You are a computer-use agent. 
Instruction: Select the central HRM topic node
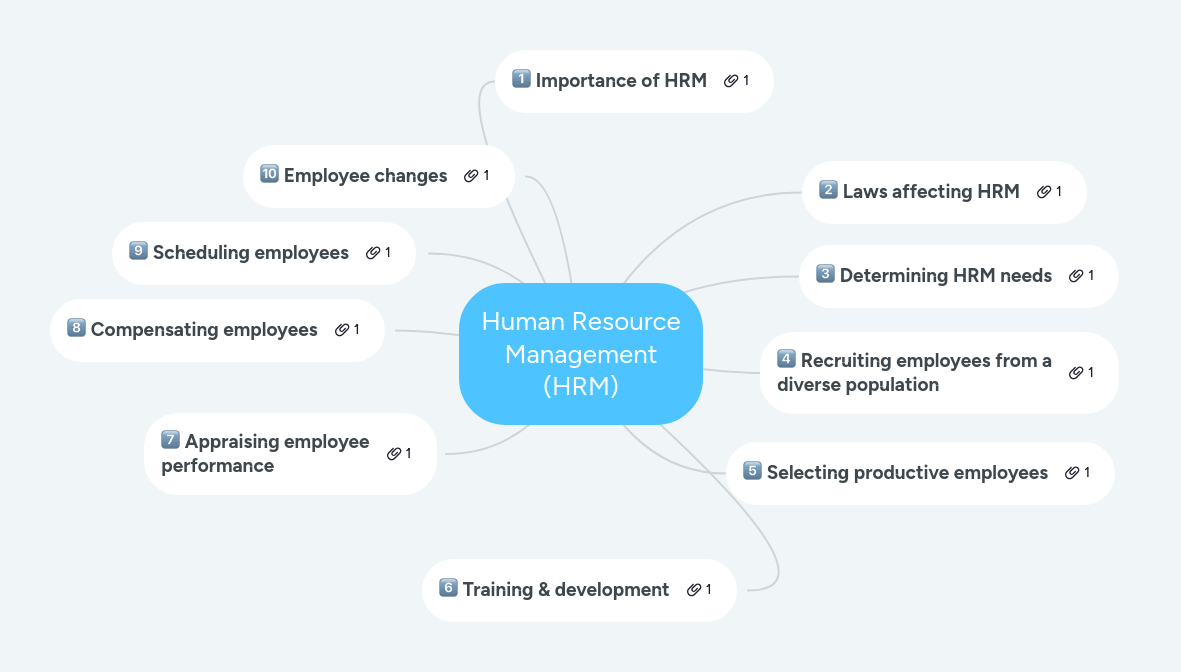(581, 354)
